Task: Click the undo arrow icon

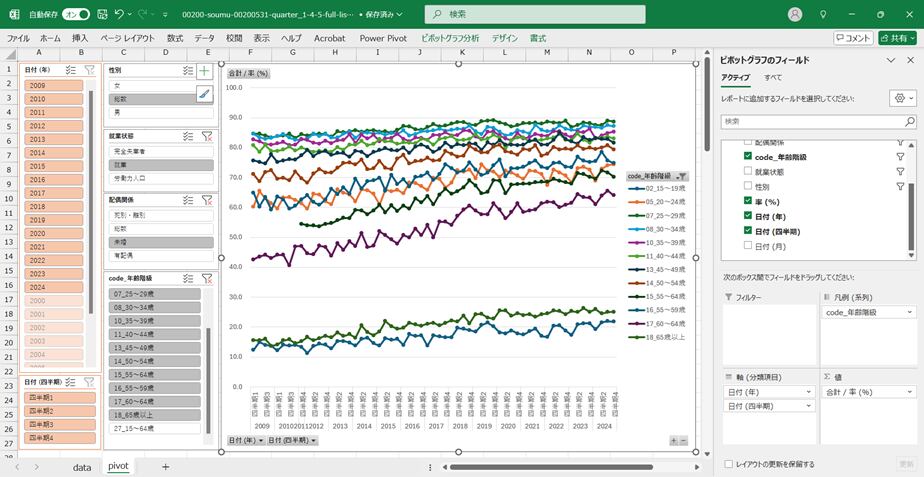Action: 119,14
